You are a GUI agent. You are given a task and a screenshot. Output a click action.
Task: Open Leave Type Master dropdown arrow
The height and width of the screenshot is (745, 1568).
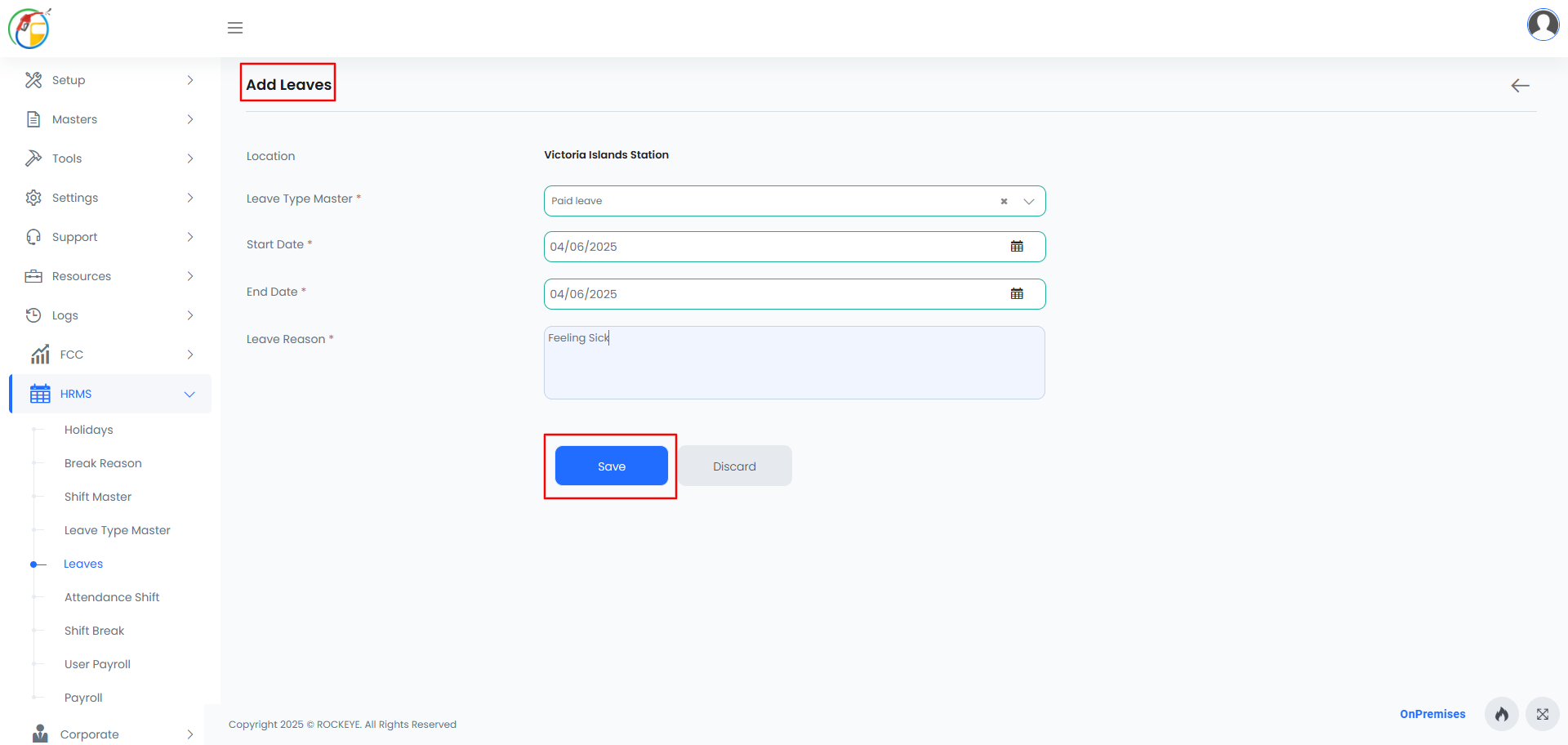pos(1029,201)
